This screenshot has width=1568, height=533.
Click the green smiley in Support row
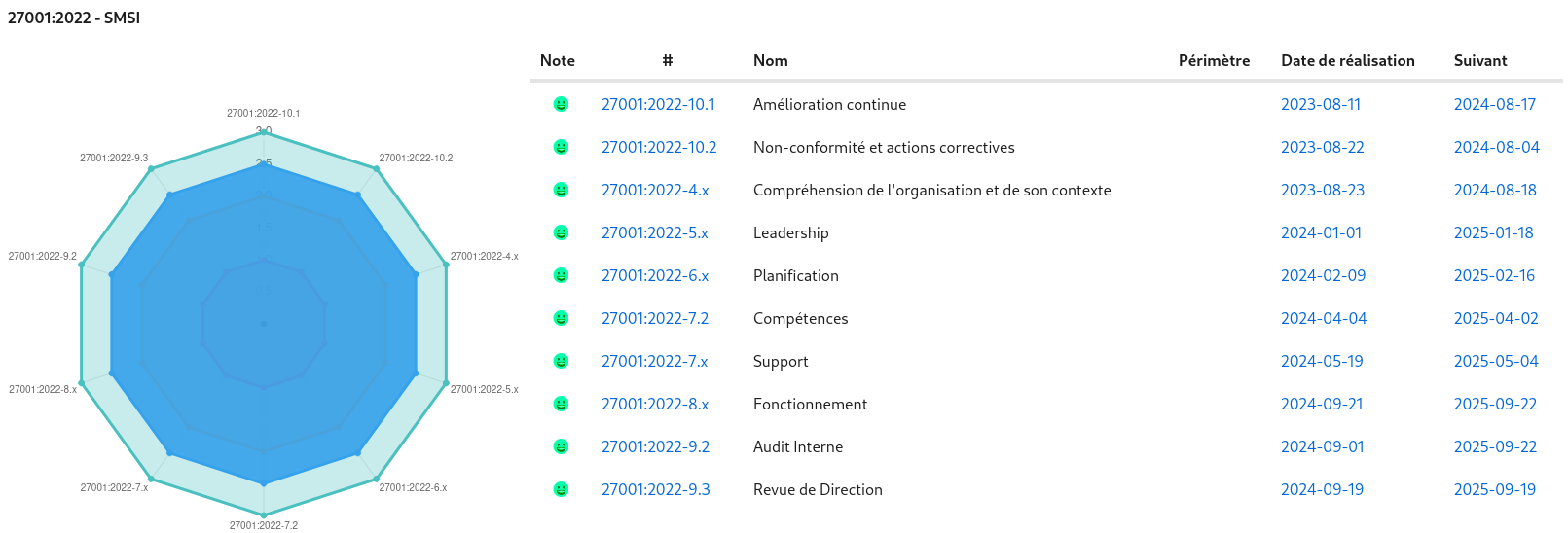point(561,361)
